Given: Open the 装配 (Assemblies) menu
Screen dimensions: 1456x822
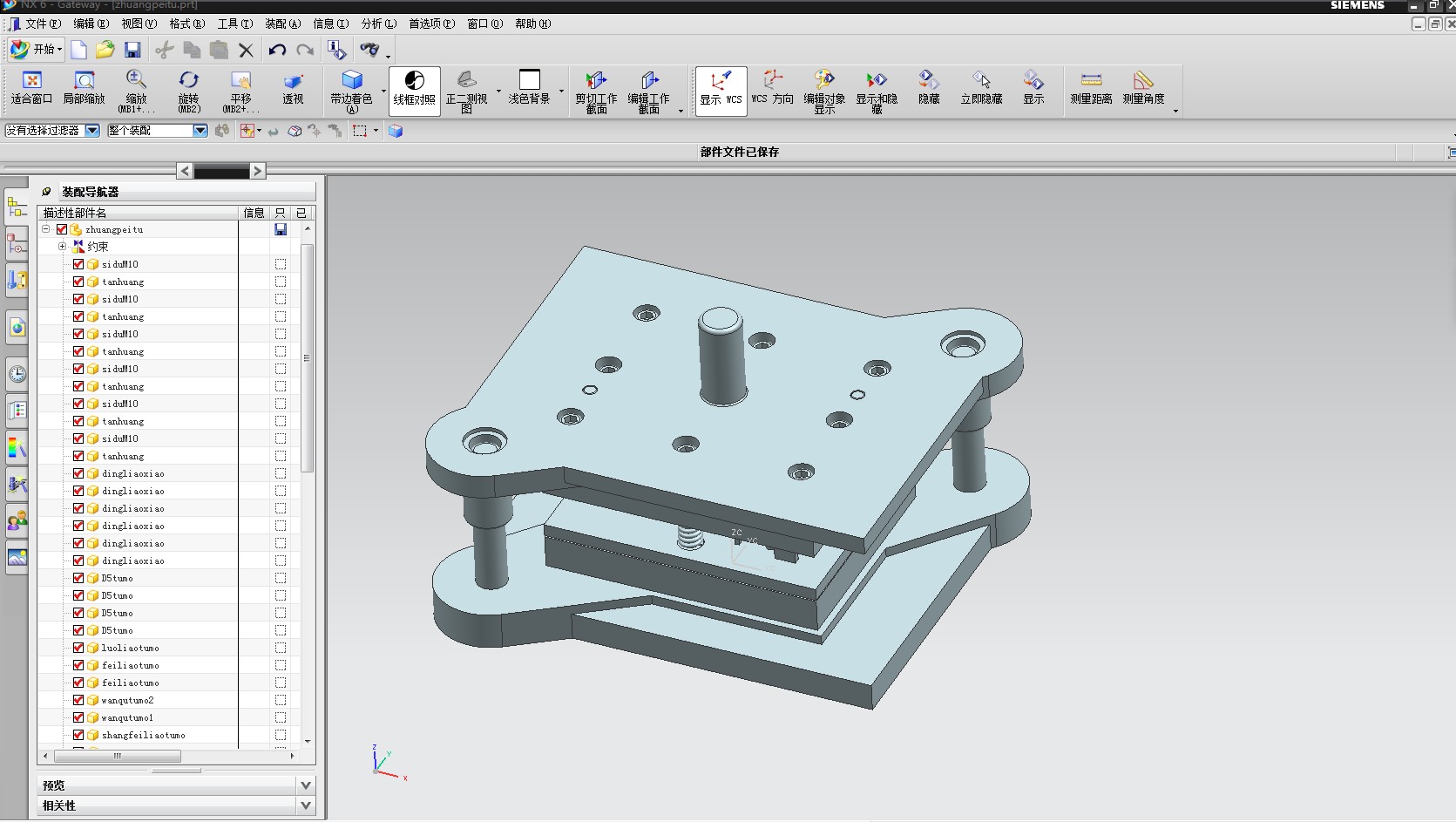Looking at the screenshot, I should [x=282, y=24].
